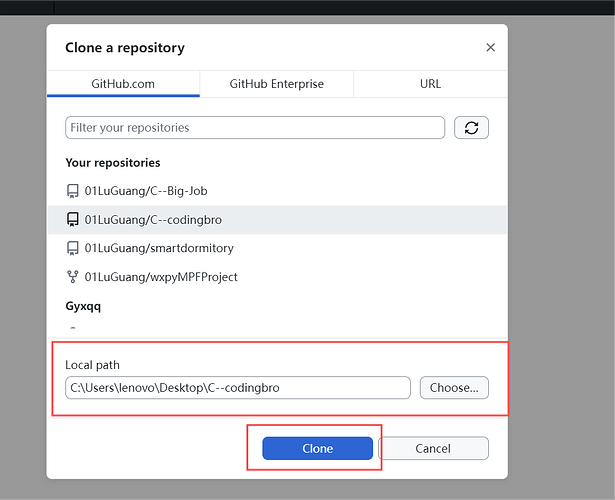Click repo icon beside 01LuGuang/C--Big-Job
615x500 pixels.
point(73,191)
